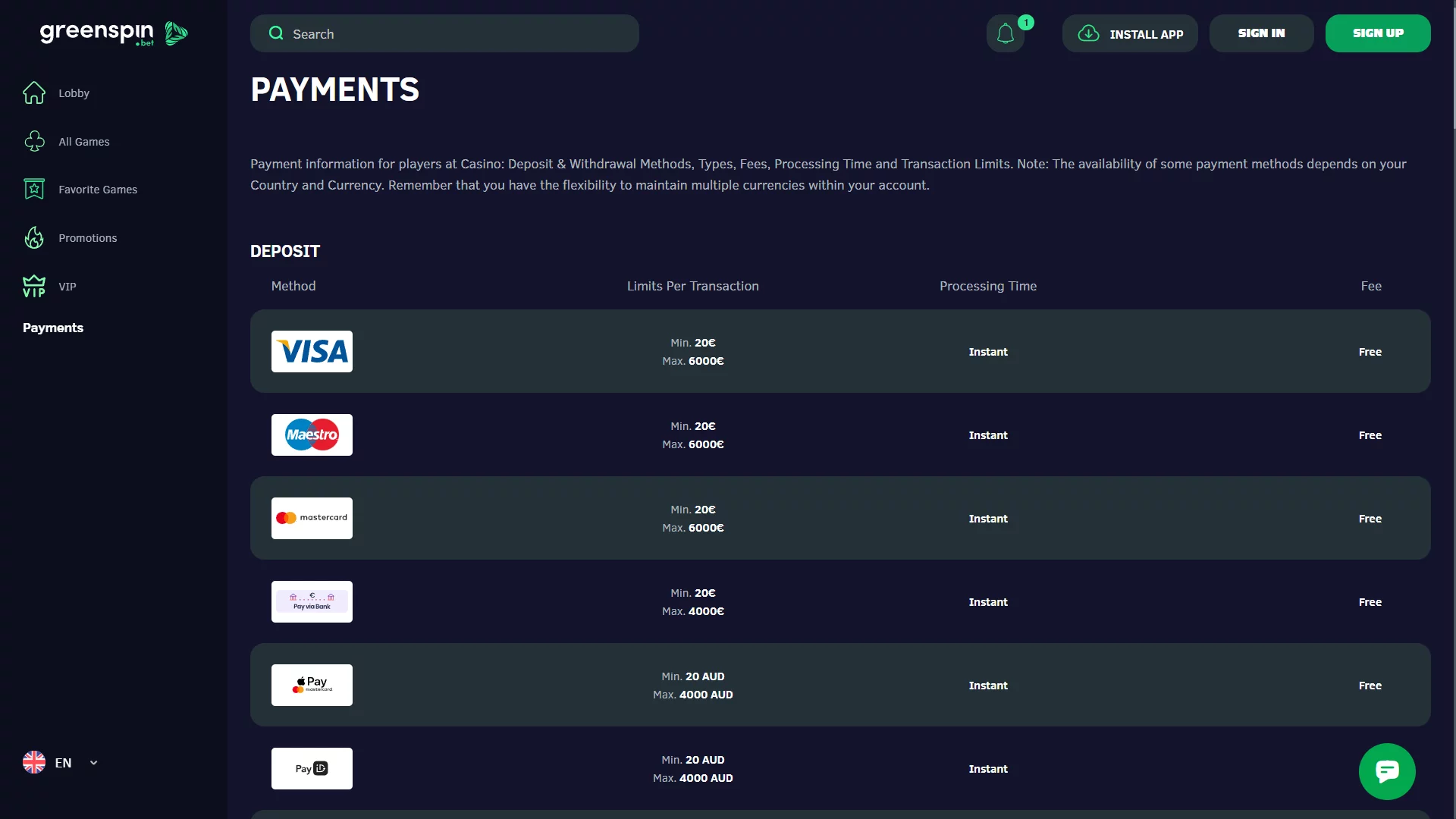
Task: Click the Lobby home icon
Action: 34,93
